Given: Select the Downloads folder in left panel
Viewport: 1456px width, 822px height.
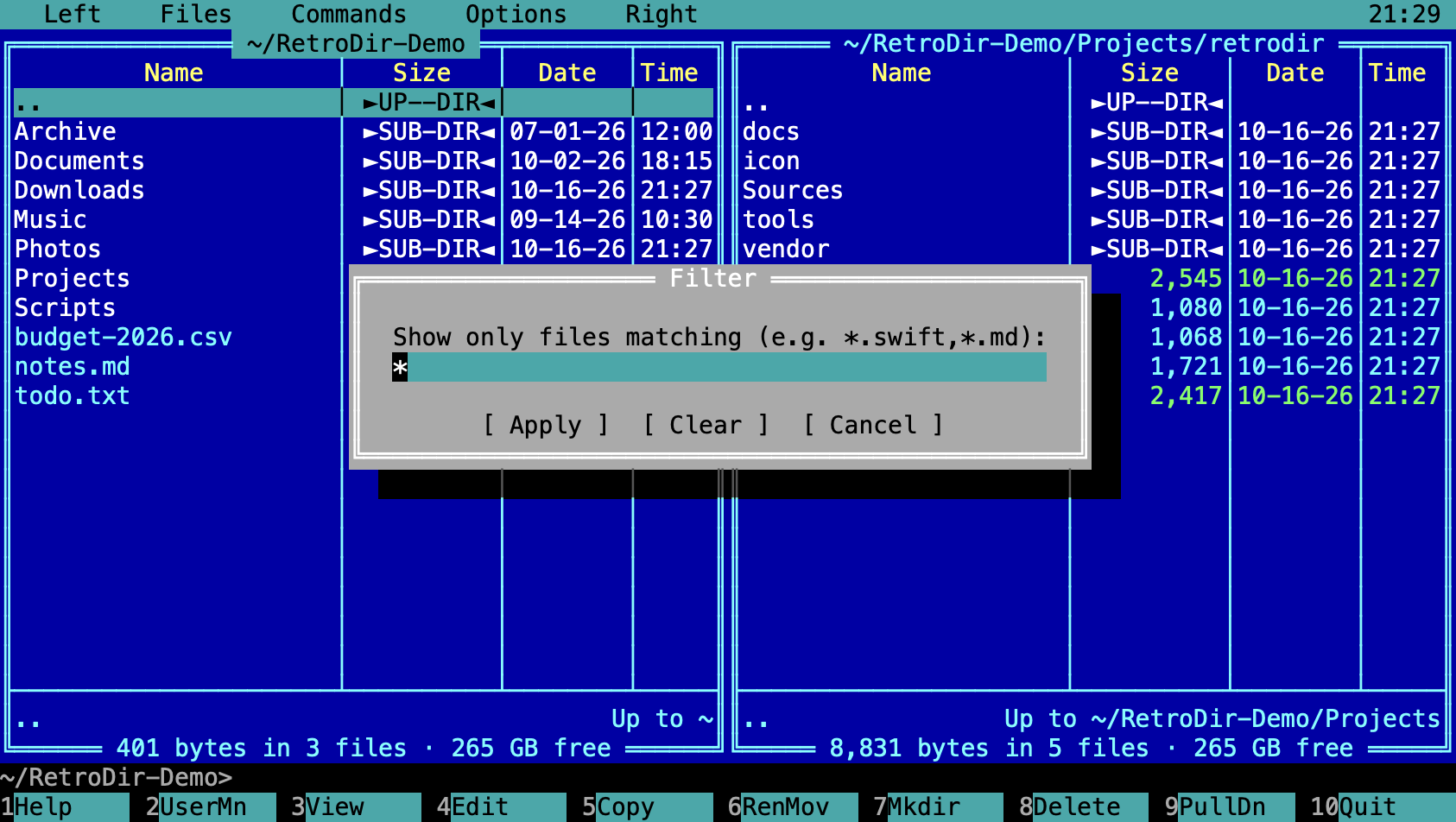Looking at the screenshot, I should 364,191.
